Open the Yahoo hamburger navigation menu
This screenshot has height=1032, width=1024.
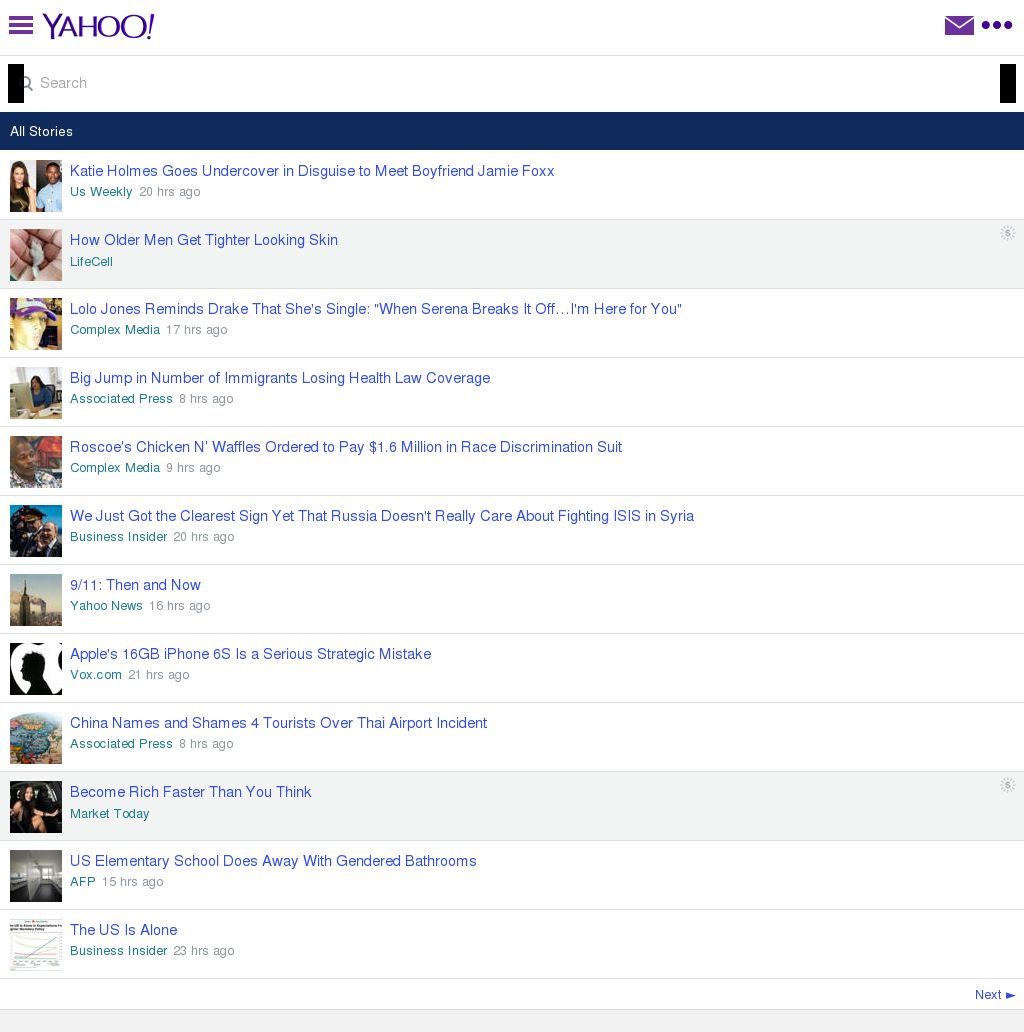click(x=20, y=25)
